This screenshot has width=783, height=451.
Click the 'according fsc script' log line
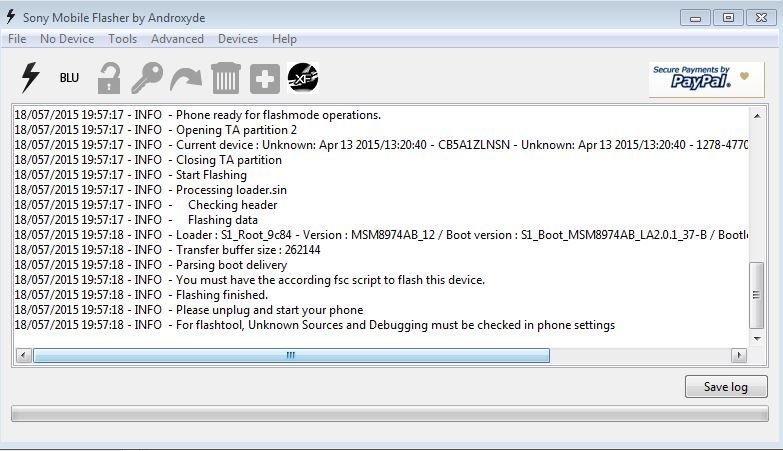click(250, 280)
